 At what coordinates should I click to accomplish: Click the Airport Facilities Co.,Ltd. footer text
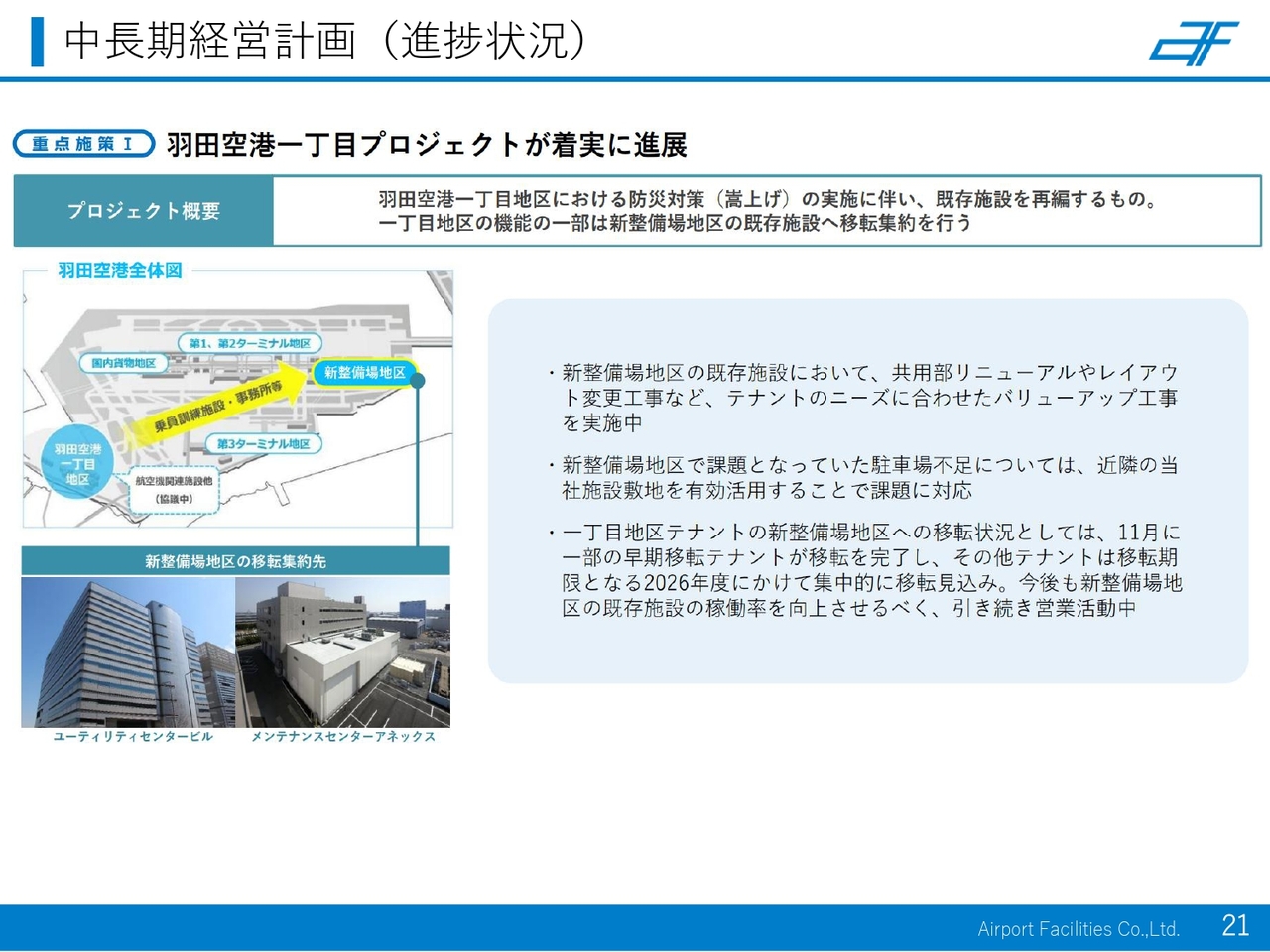click(x=1079, y=929)
